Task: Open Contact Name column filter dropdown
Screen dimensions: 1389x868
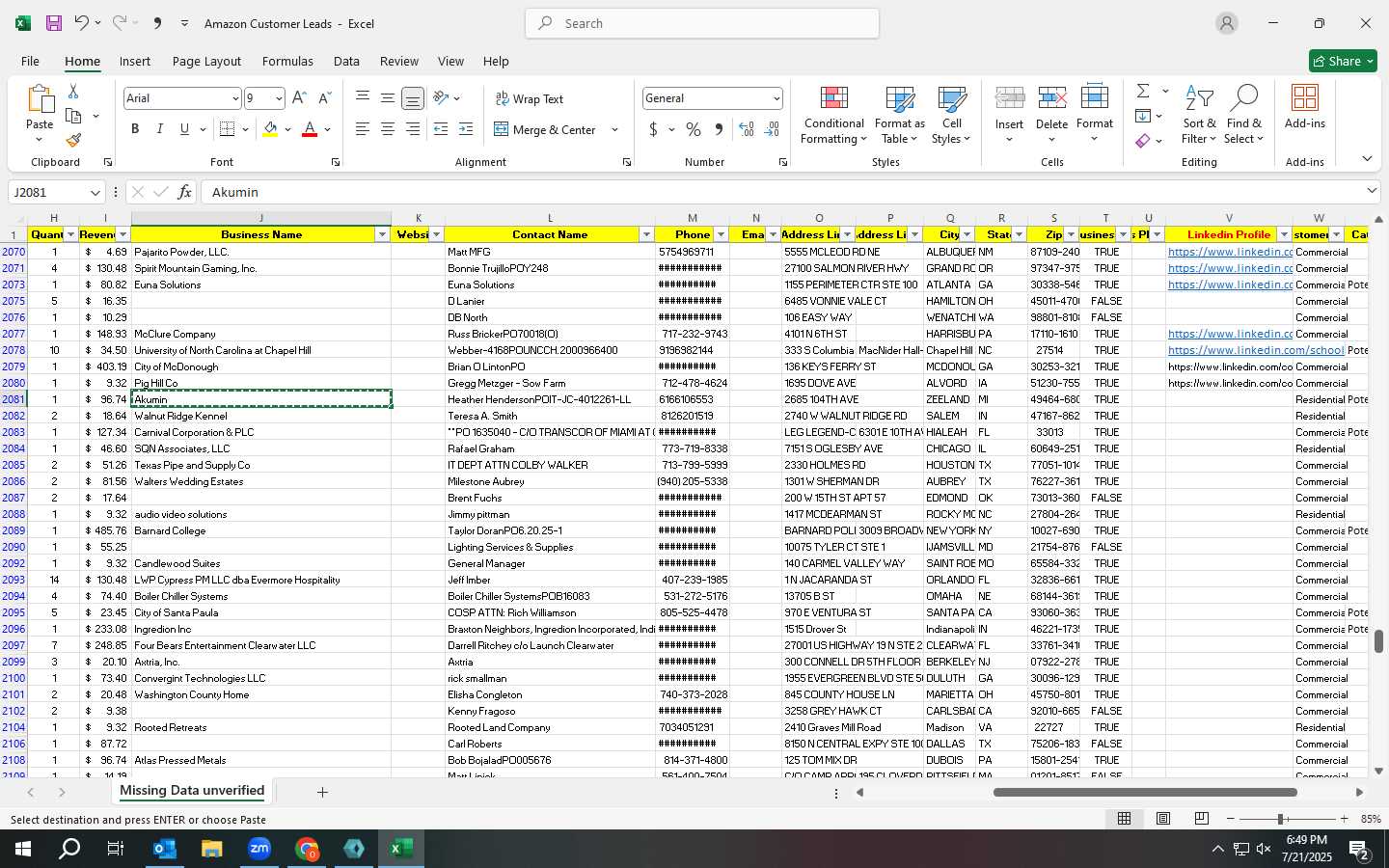Action: tap(646, 234)
